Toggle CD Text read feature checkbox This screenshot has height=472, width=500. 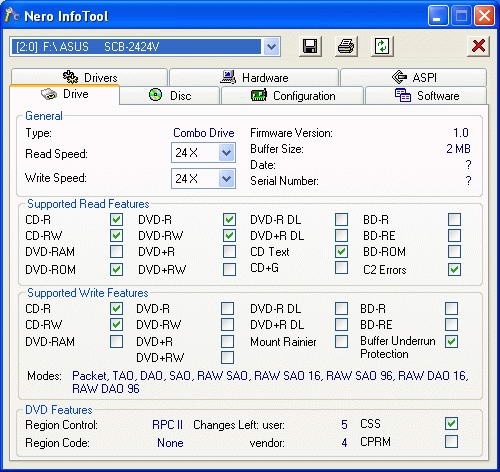(341, 252)
